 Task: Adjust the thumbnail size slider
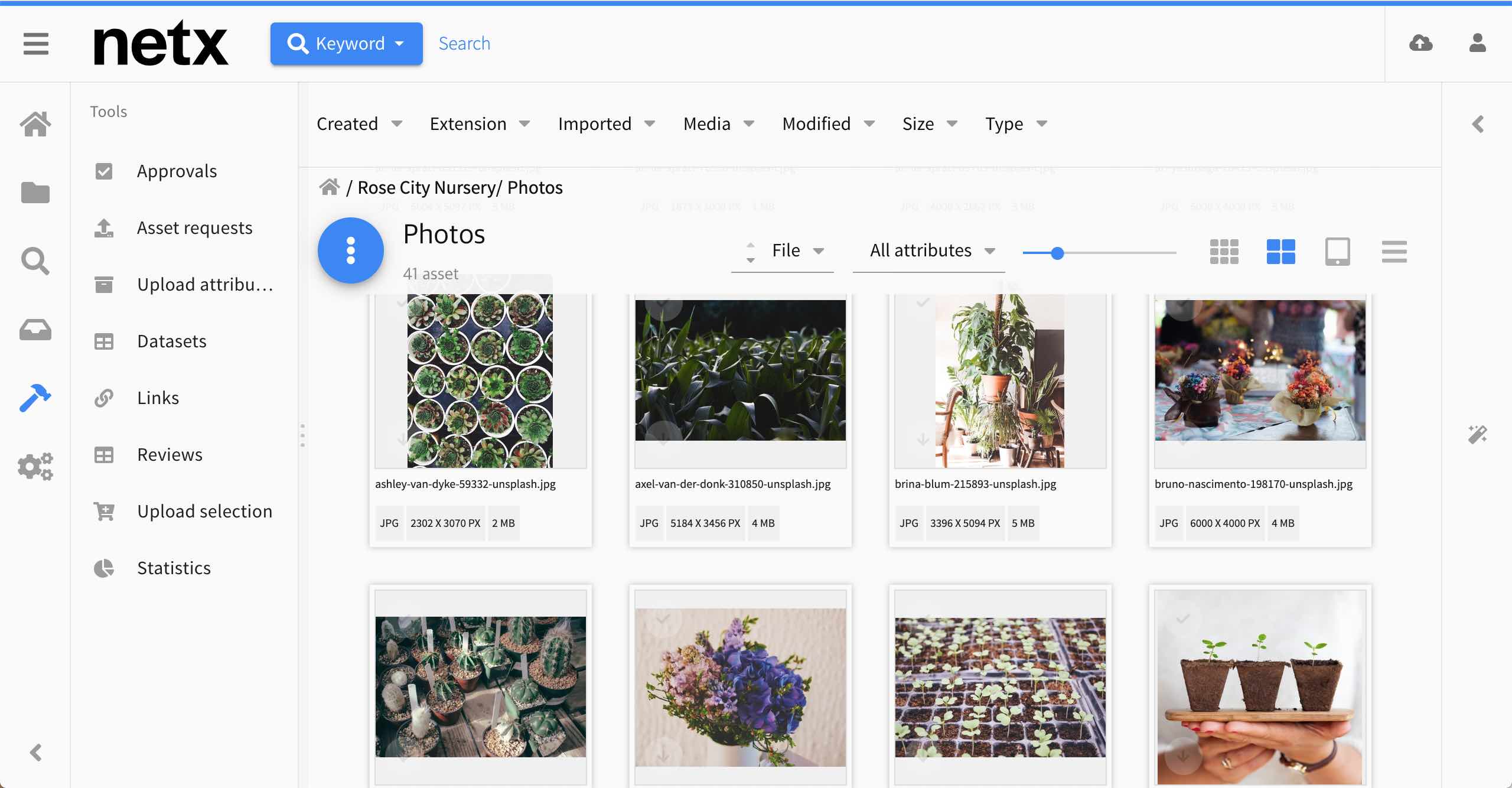[x=1057, y=253]
